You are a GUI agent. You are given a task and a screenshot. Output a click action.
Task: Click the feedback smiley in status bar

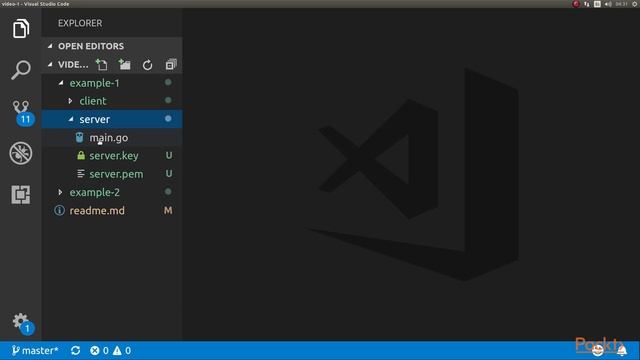pyautogui.click(x=598, y=351)
